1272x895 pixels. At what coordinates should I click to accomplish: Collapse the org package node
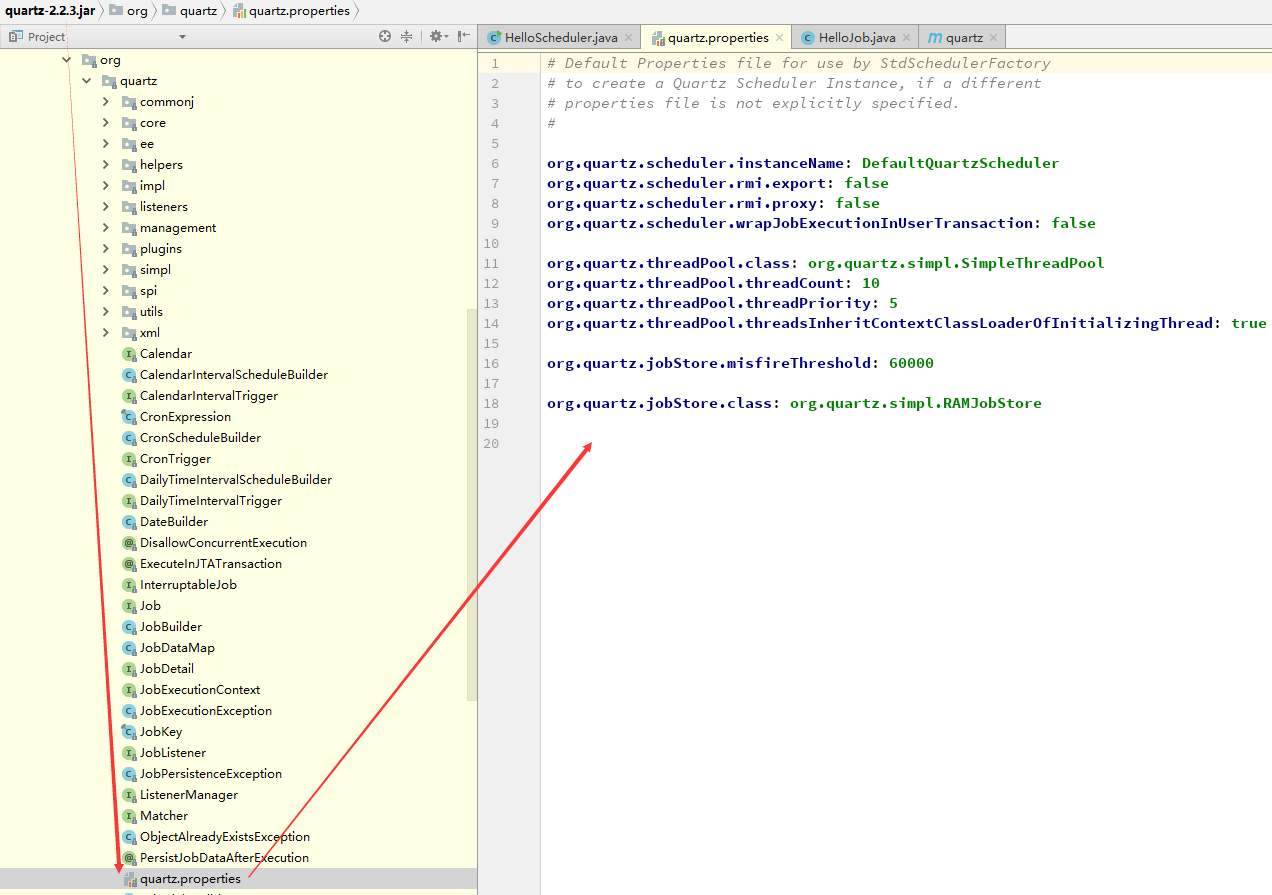click(x=67, y=60)
